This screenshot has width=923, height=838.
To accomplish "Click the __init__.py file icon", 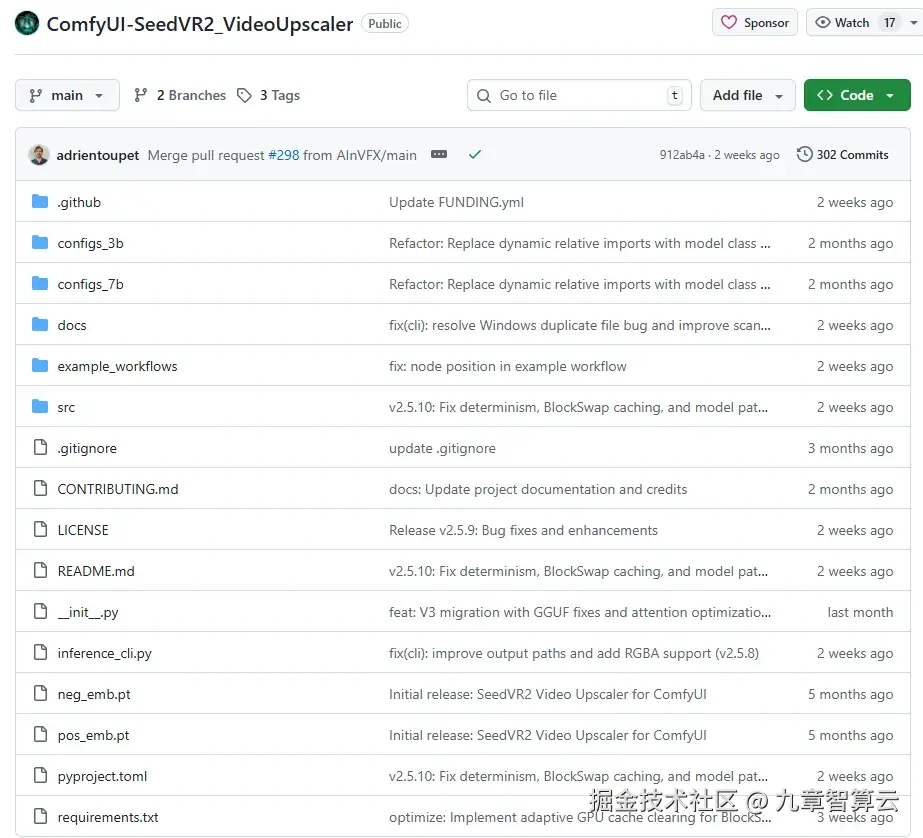I will click(40, 611).
